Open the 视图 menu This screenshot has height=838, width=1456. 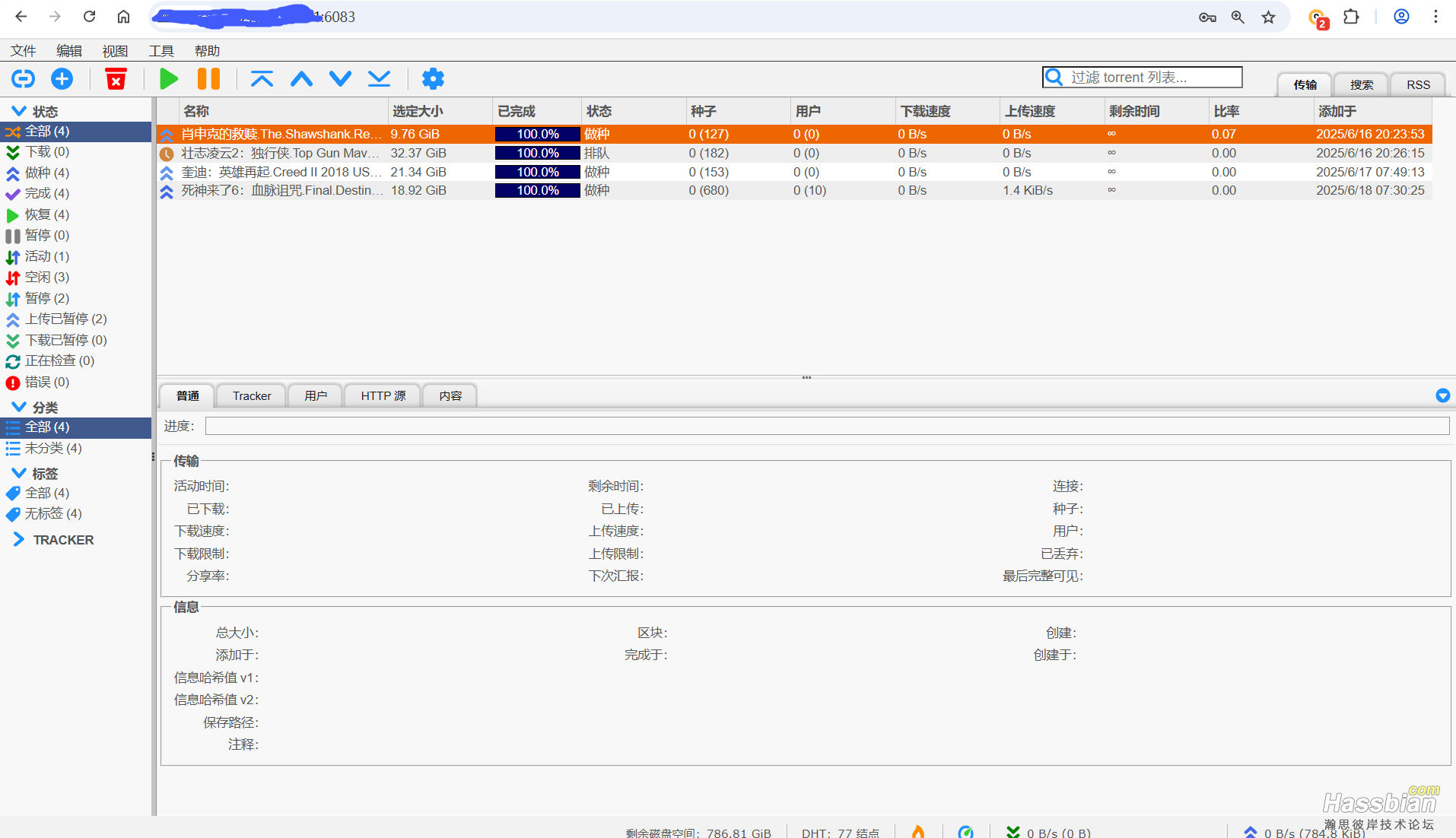click(x=115, y=50)
